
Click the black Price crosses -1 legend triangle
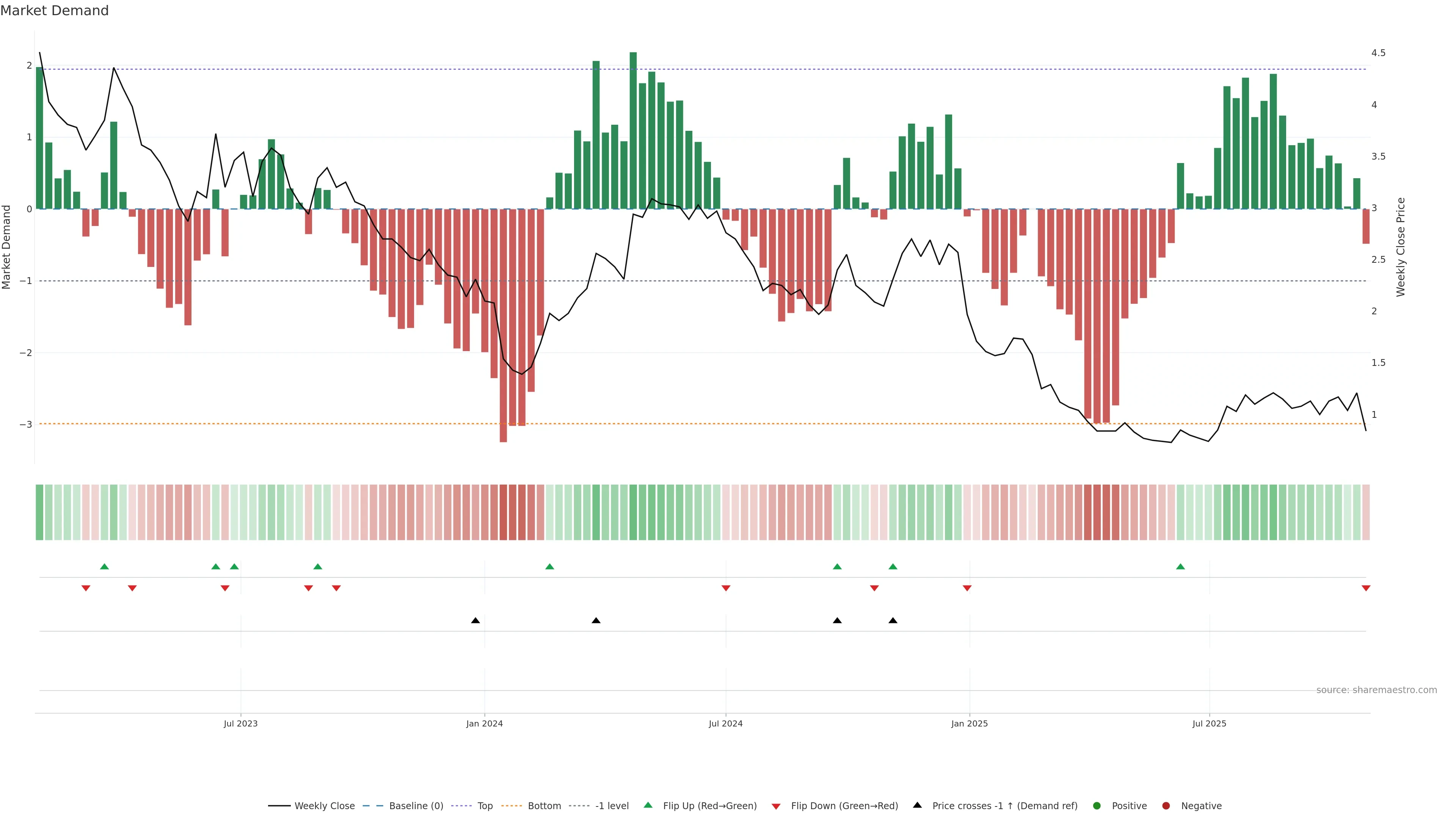917,805
